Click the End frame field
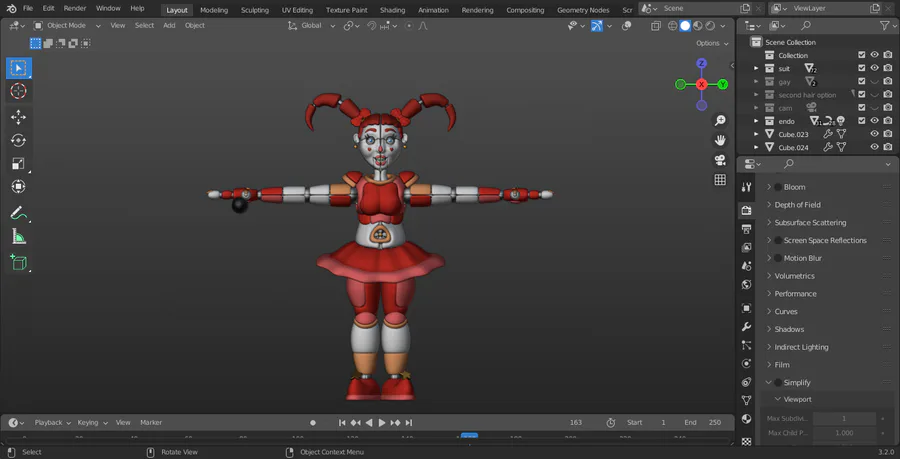Viewport: 900px width, 459px height. click(x=703, y=423)
